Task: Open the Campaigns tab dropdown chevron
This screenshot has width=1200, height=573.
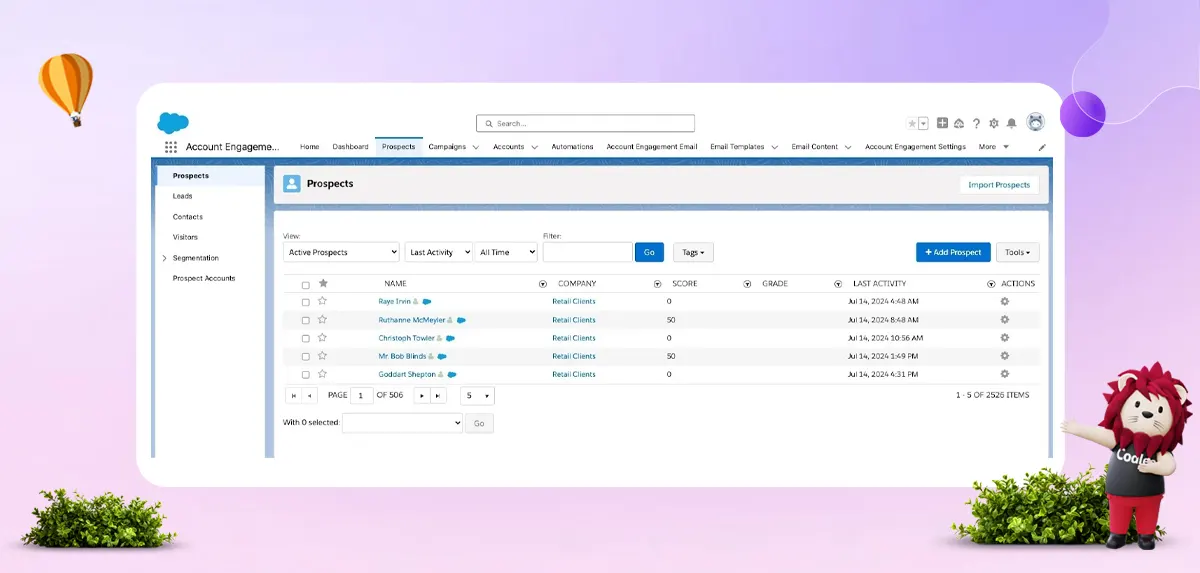Action: [475, 147]
